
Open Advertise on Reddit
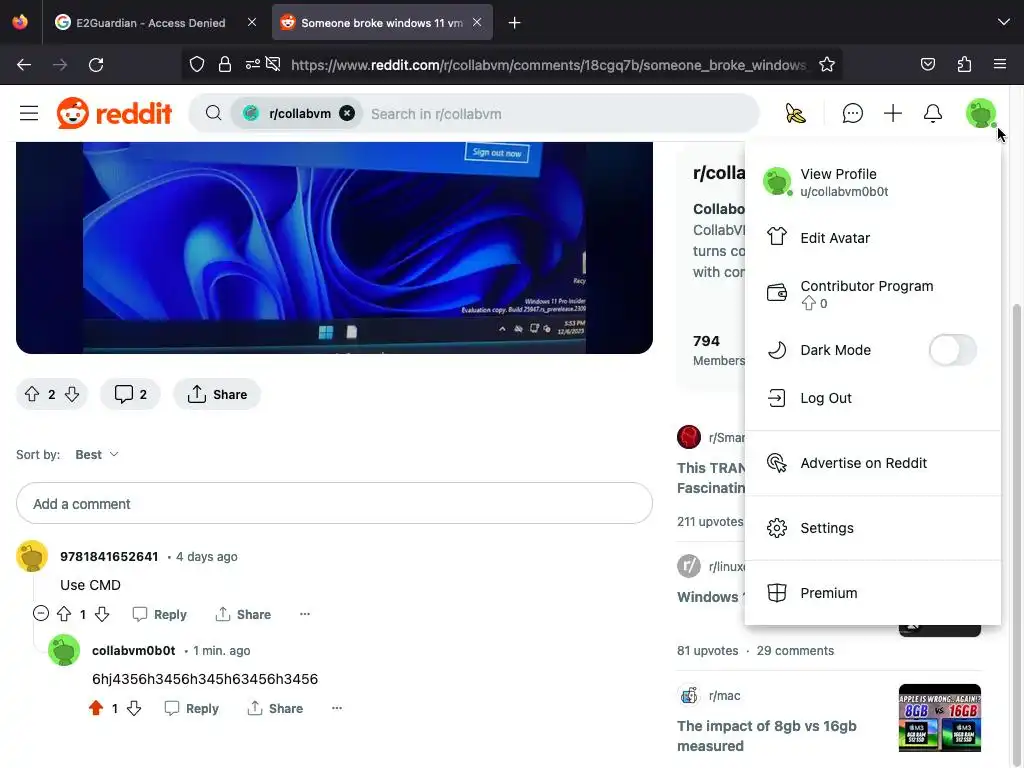point(872,463)
